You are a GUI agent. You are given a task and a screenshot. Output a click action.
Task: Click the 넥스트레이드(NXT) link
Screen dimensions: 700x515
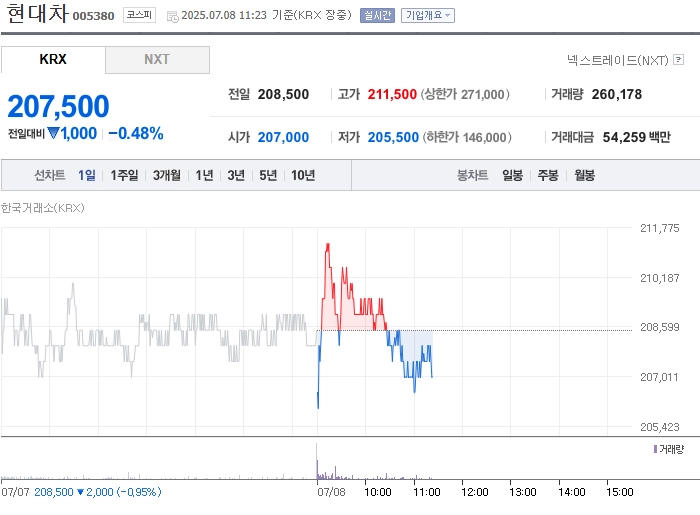(617, 60)
